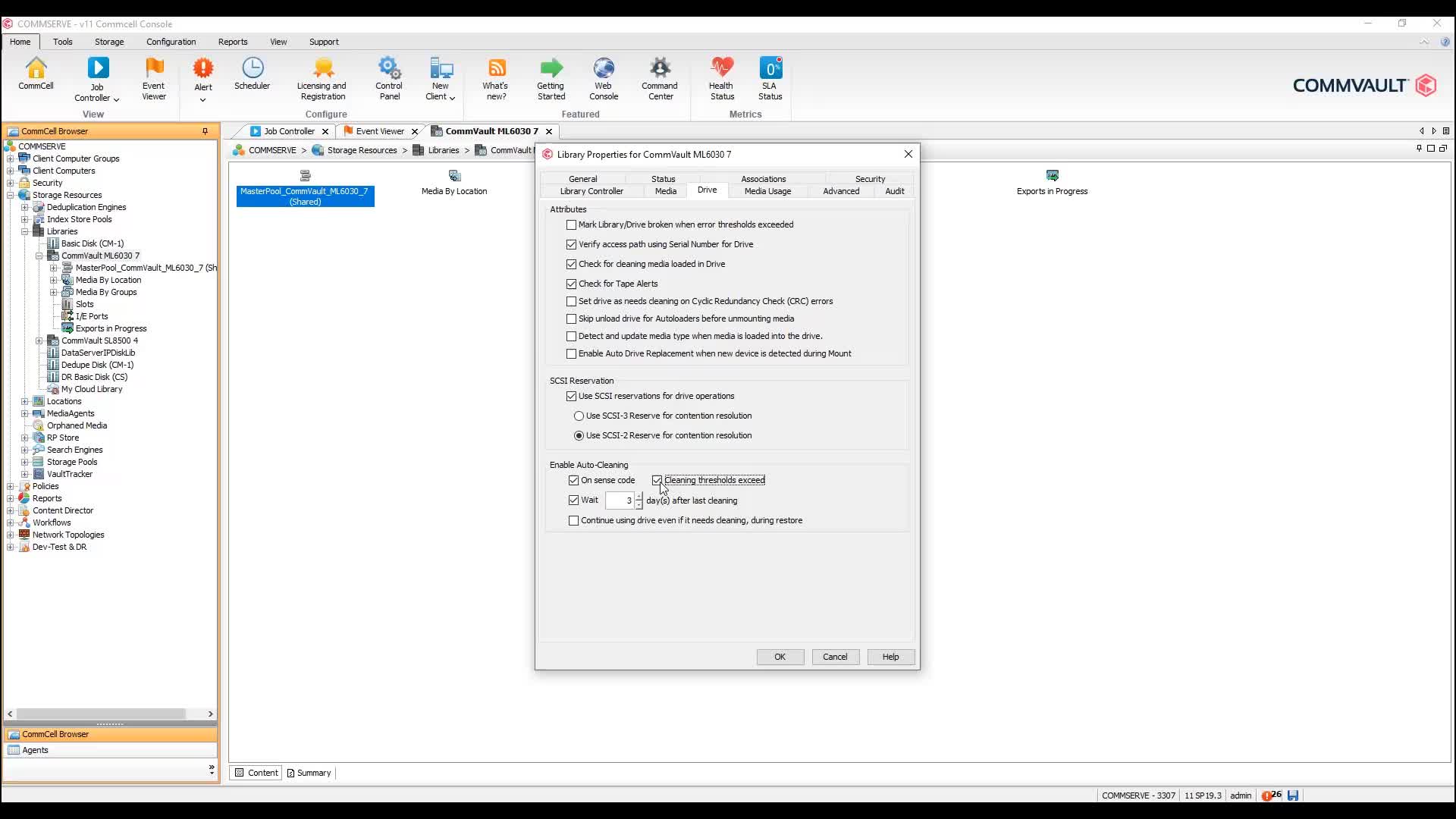Image resolution: width=1456 pixels, height=819 pixels.
Task: Click the Help button
Action: pos(890,657)
